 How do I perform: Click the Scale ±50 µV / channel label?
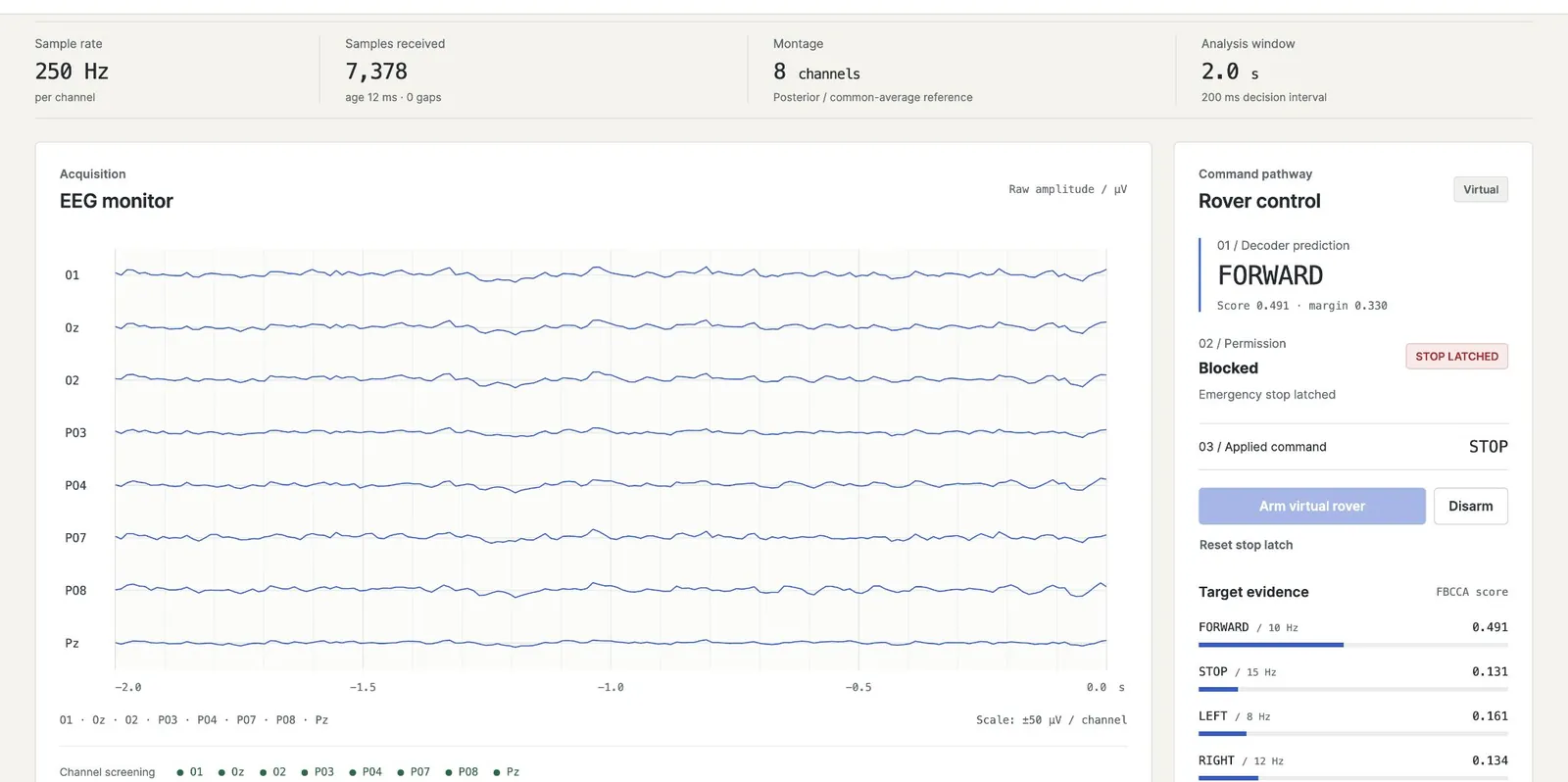point(1051,720)
